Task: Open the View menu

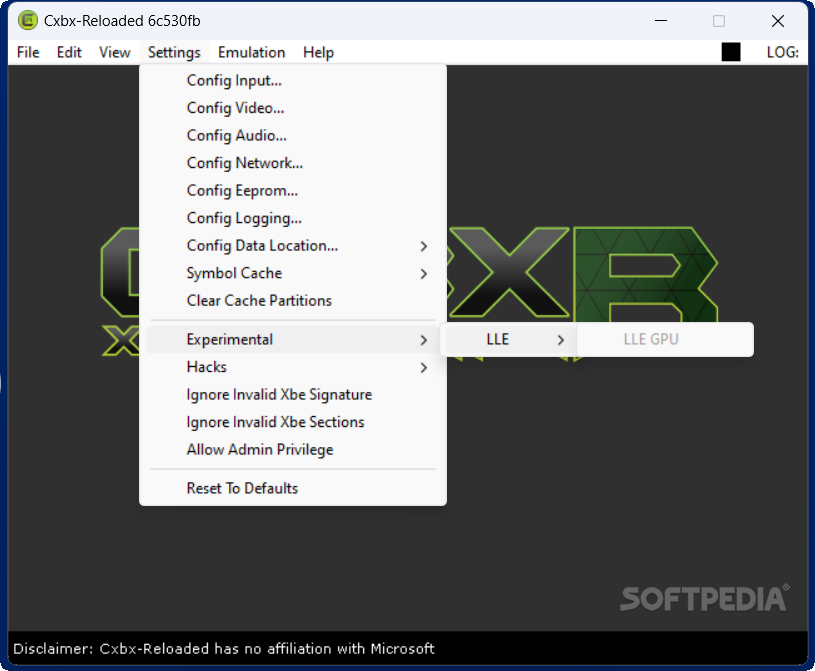Action: tap(115, 52)
